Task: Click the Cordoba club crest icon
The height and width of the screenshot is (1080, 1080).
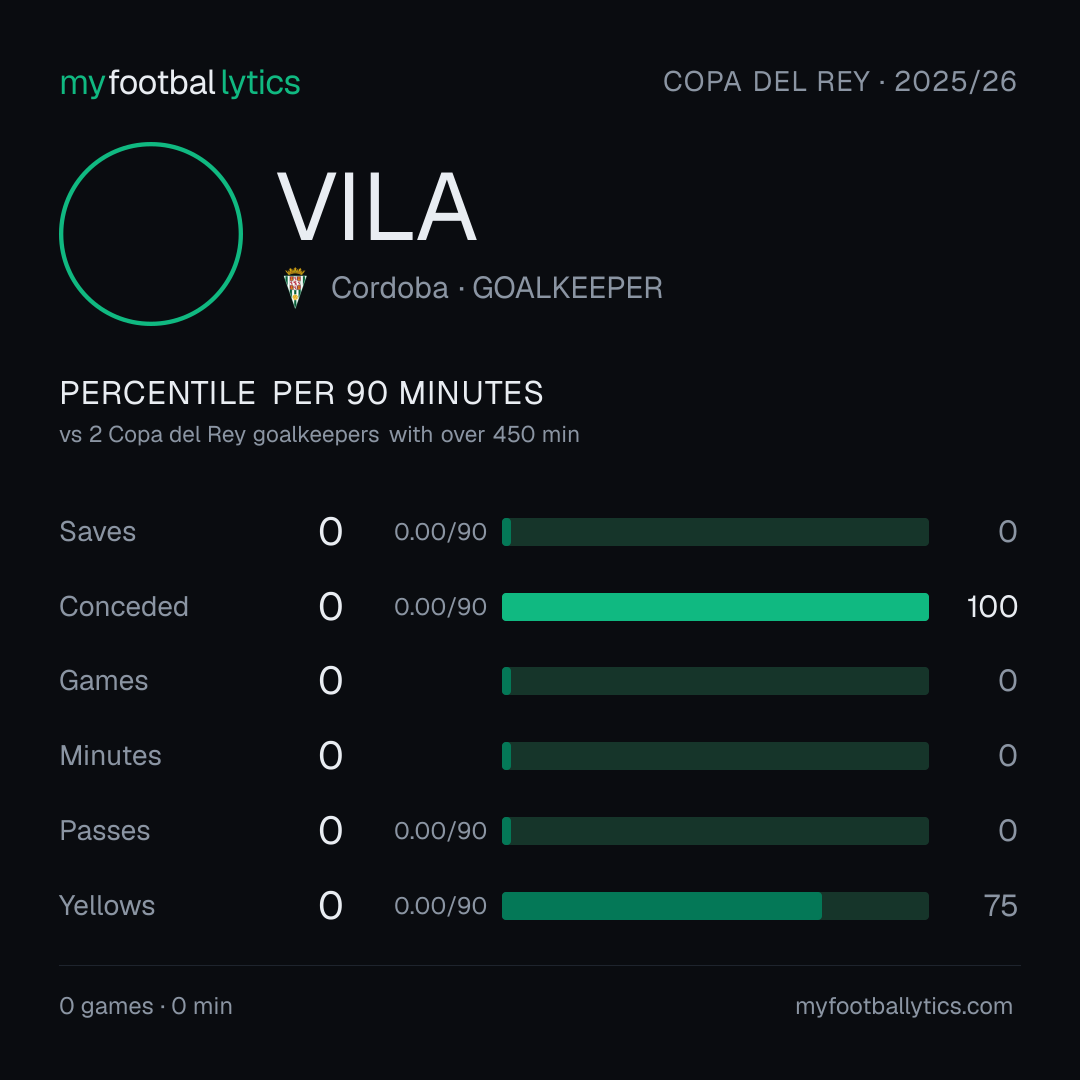Action: click(295, 288)
